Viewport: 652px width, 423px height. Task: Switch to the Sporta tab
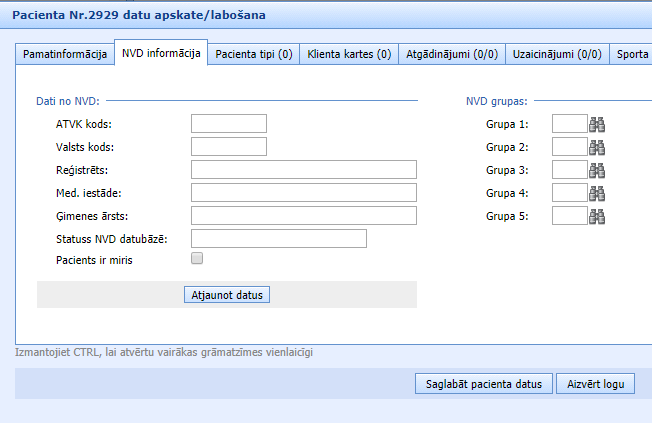[x=632, y=54]
